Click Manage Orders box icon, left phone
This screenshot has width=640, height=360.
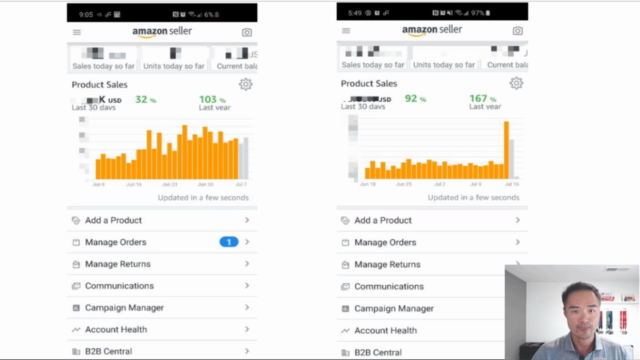point(76,242)
